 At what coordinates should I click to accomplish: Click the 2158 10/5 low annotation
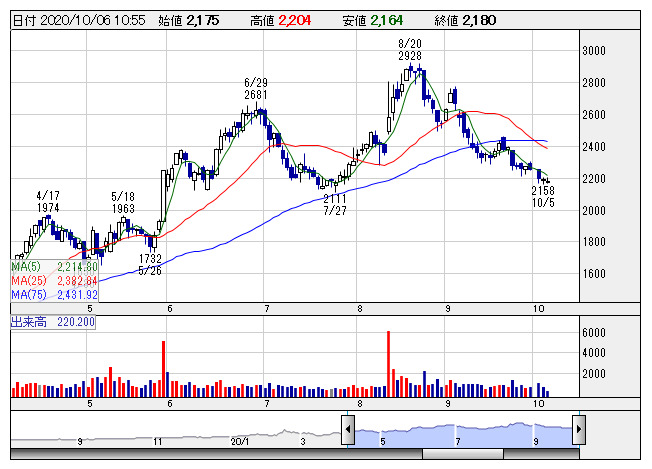[543, 196]
